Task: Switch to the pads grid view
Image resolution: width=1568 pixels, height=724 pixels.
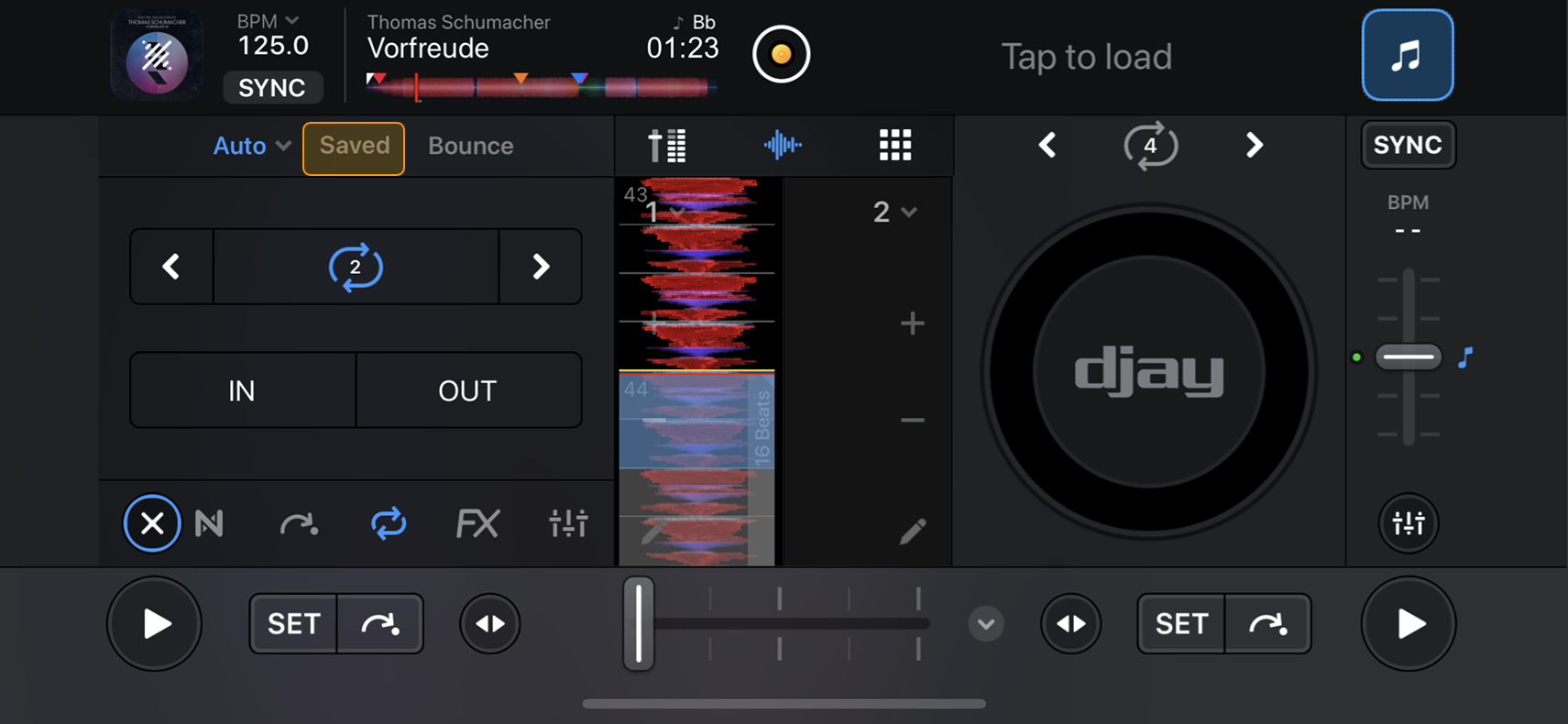Action: (x=895, y=145)
